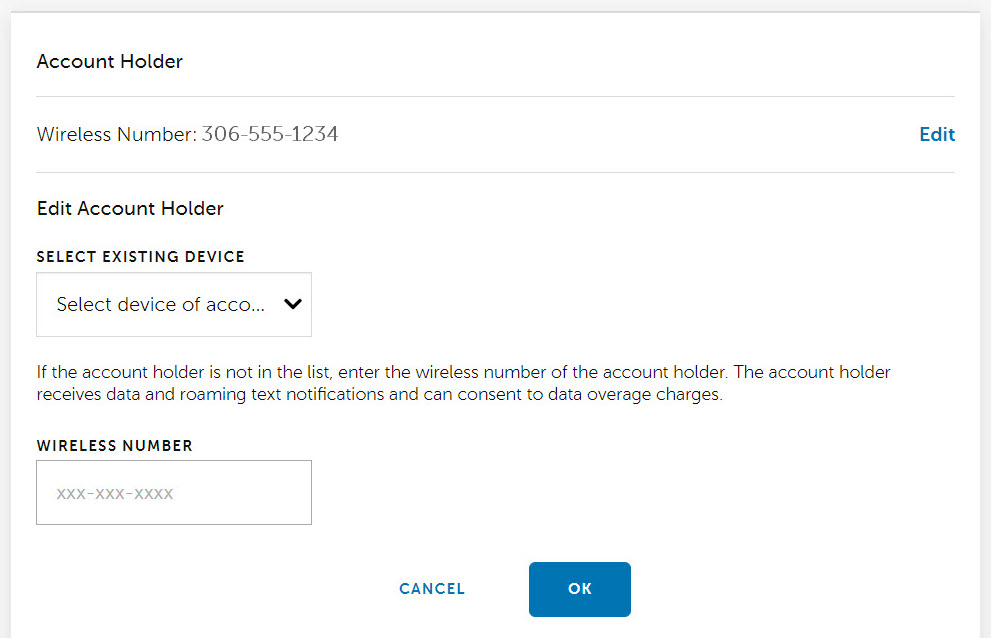This screenshot has width=991, height=638.
Task: Click the Edit Account Holder heading
Action: click(130, 208)
